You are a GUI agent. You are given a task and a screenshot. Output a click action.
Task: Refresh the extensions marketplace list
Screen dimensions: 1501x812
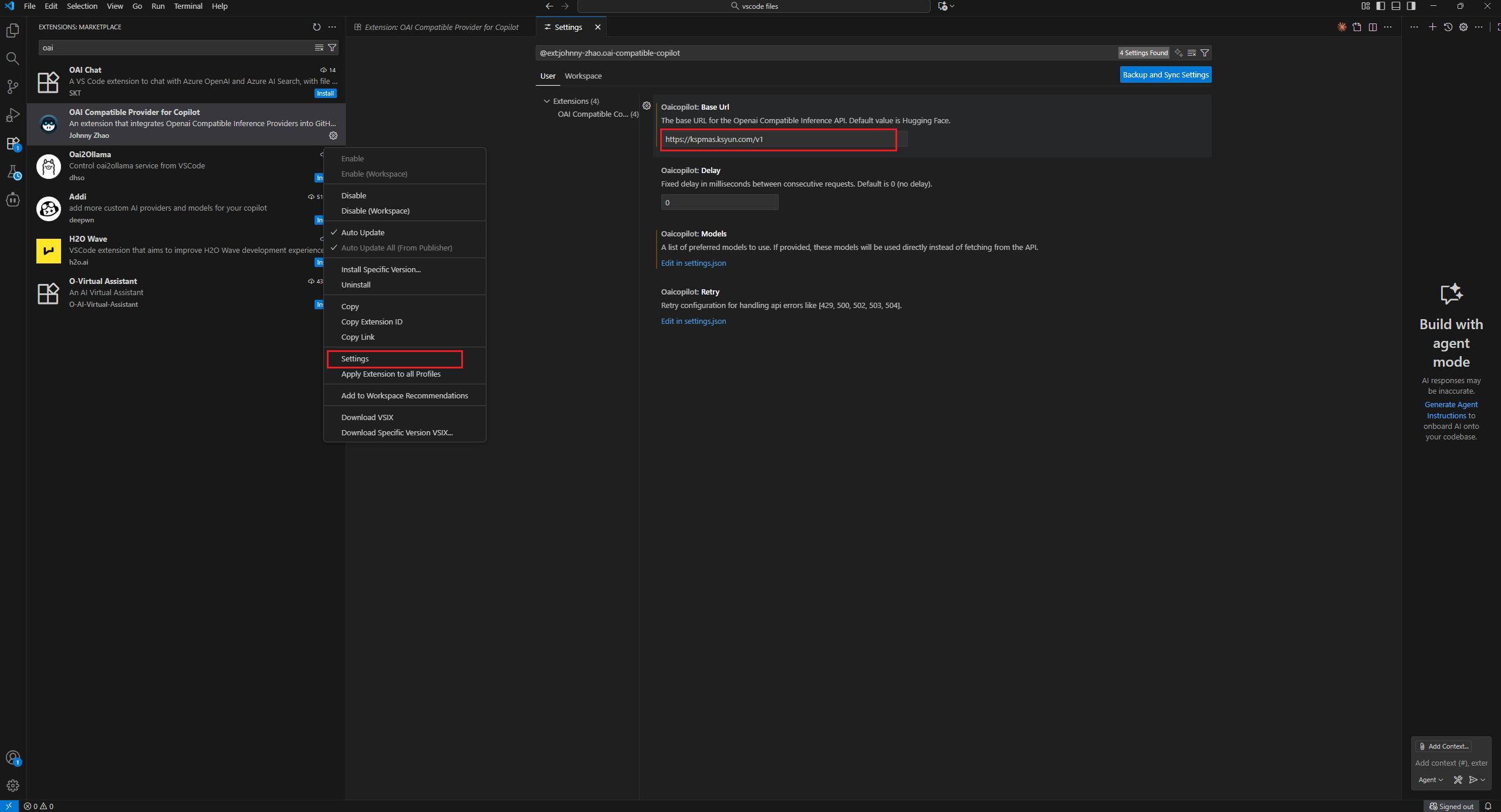[x=317, y=27]
